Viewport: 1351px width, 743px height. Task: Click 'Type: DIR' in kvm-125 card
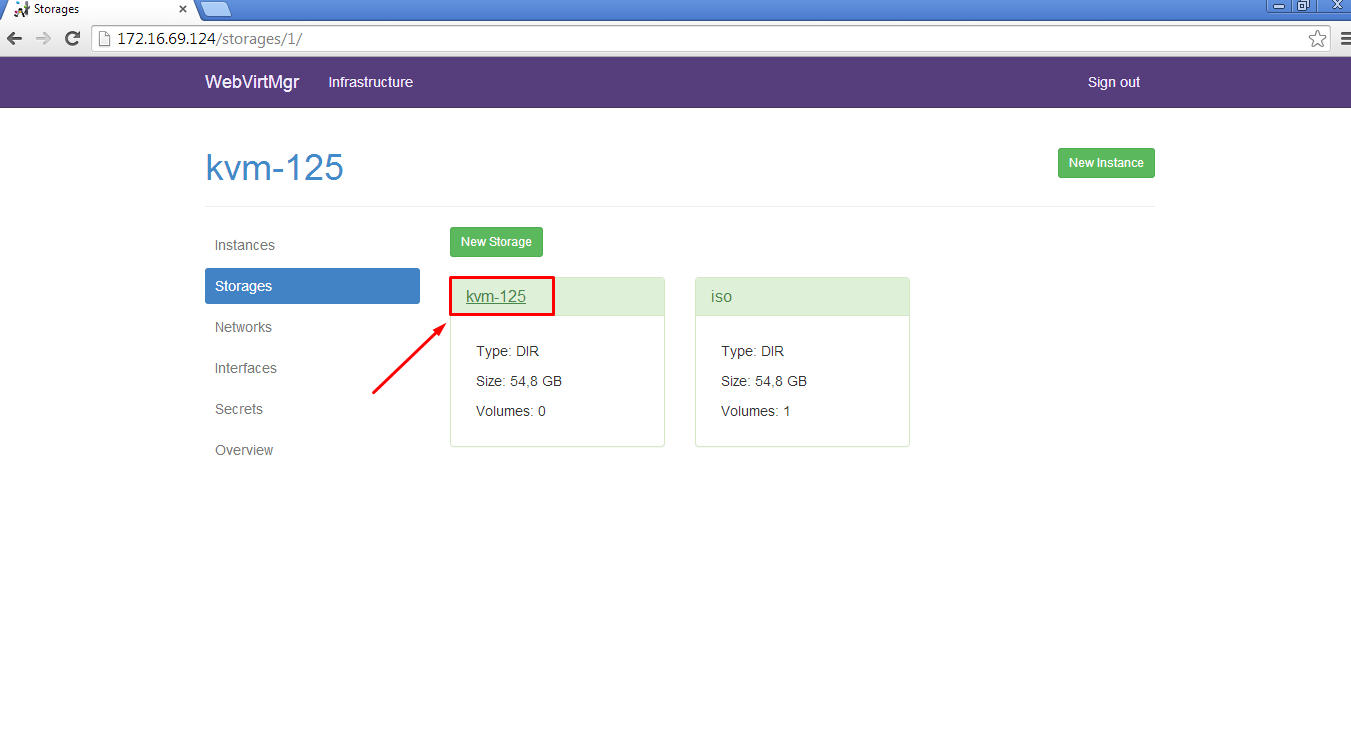coord(508,351)
